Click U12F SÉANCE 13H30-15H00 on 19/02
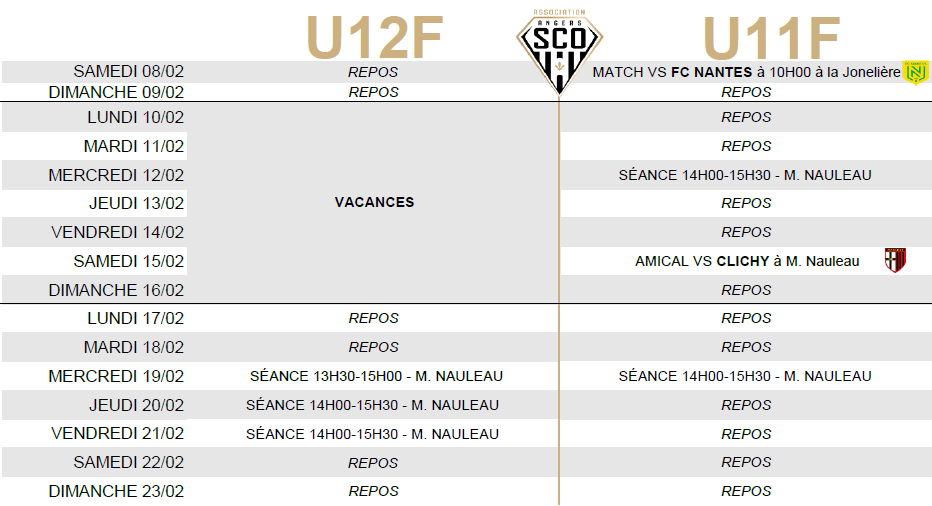Viewport: 932px width, 506px height. coord(376,376)
